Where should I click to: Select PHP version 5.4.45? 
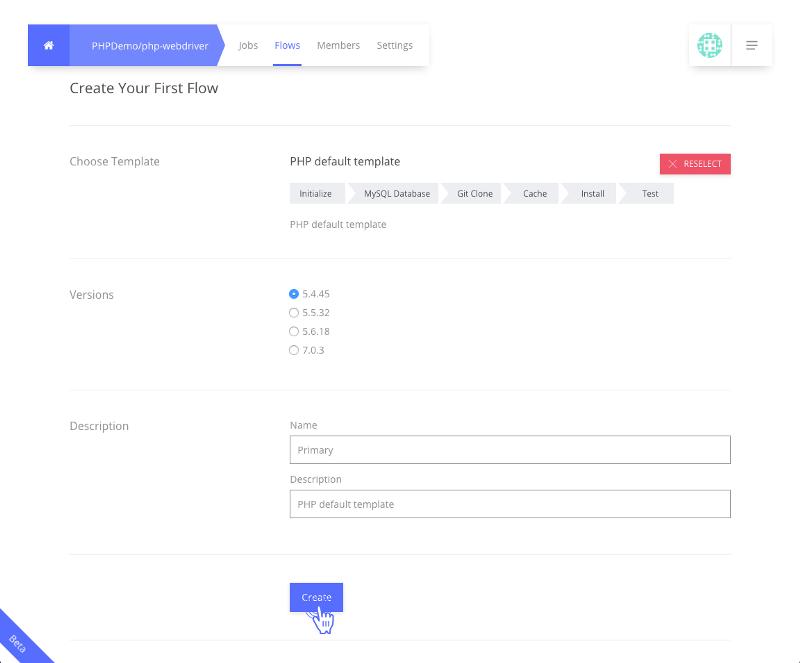click(293, 293)
